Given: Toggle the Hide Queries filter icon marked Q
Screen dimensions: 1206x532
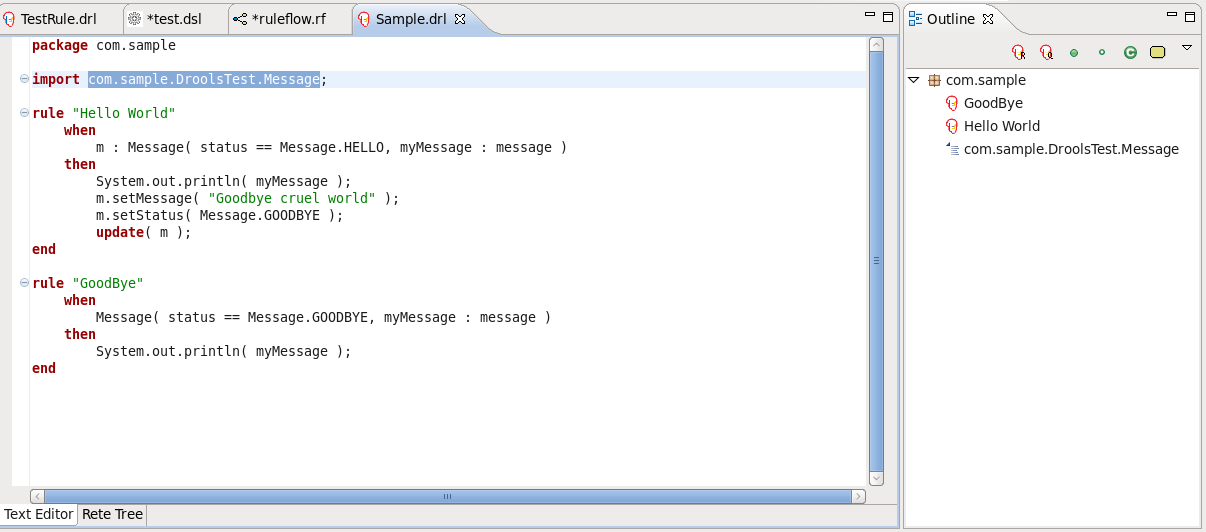Looking at the screenshot, I should (x=1046, y=52).
